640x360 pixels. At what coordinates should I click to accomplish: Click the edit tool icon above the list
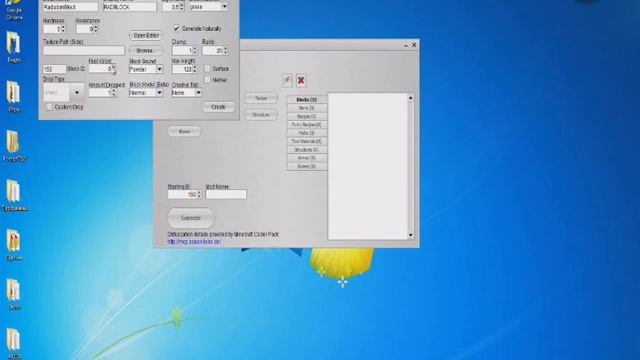287,80
